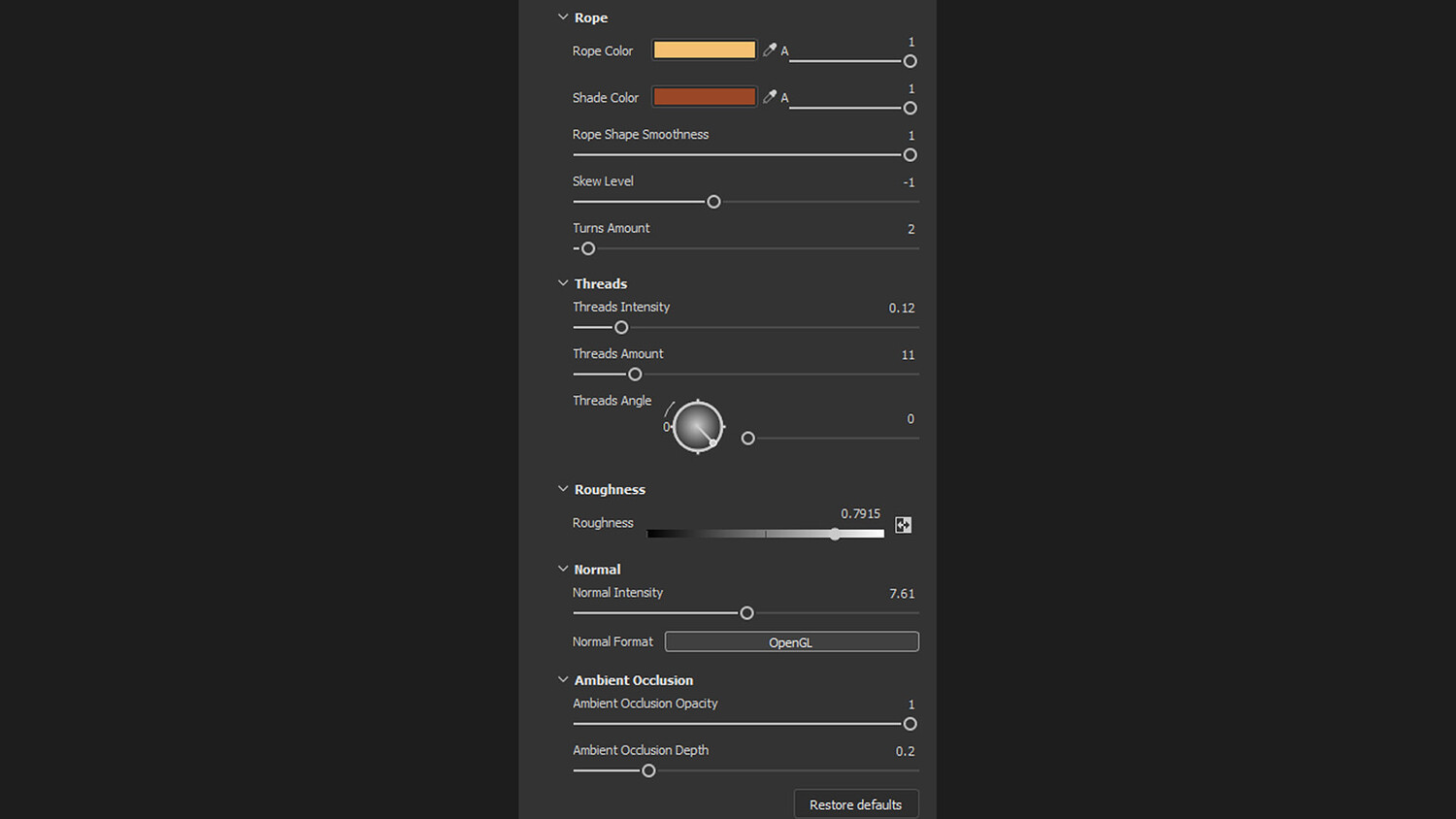Click the Turns Amount slider handle

pyautogui.click(x=588, y=248)
